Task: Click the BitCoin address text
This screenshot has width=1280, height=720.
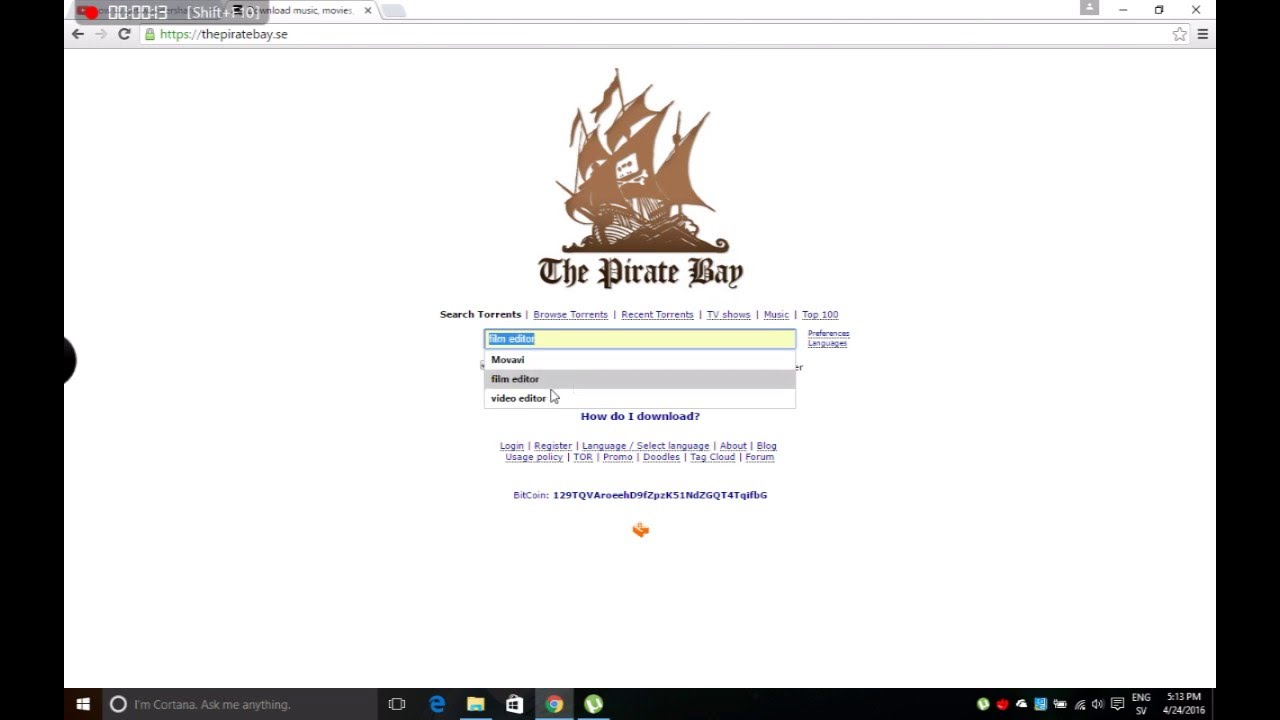Action: click(x=660, y=495)
